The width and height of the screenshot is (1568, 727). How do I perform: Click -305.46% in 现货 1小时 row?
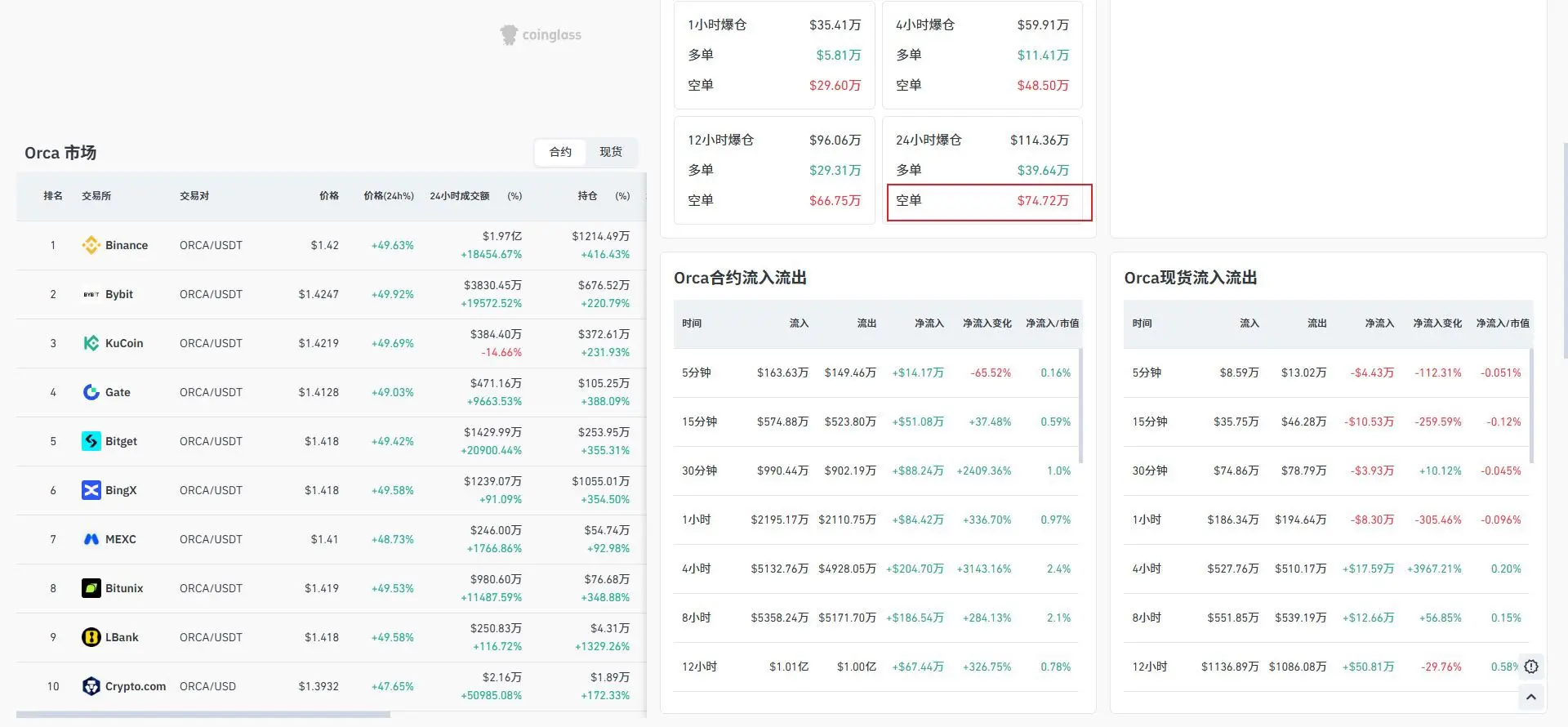point(1438,520)
